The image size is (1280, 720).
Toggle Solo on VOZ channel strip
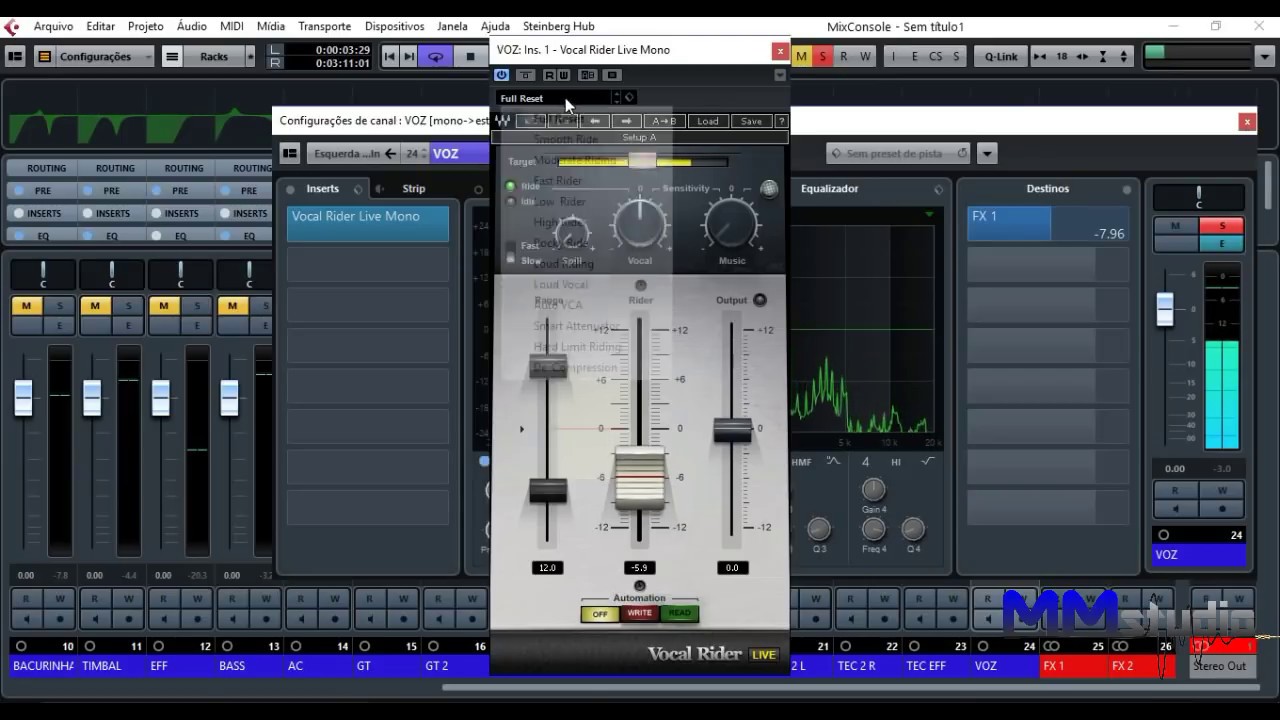[1222, 226]
